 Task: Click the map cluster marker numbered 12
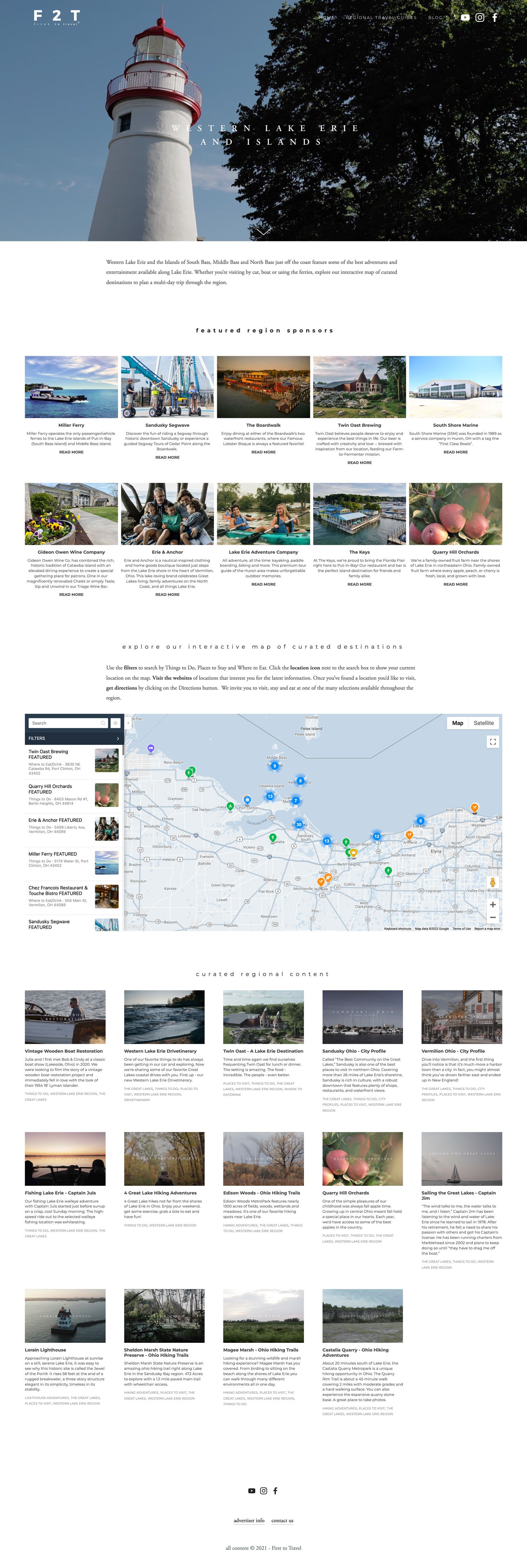click(377, 836)
